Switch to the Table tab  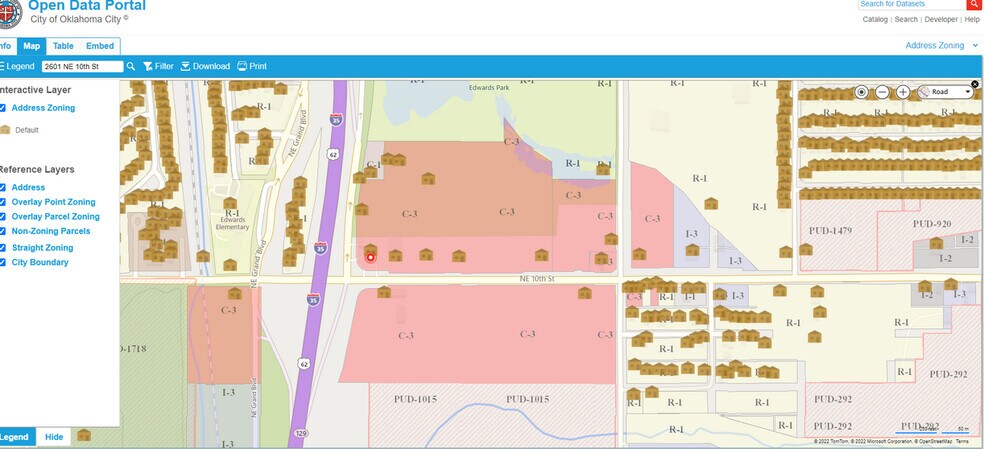coord(63,46)
